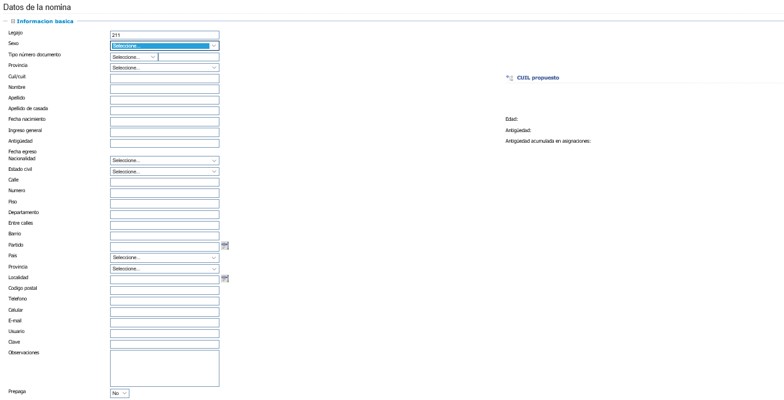Open the Tipo número documento dropdown

[134, 57]
